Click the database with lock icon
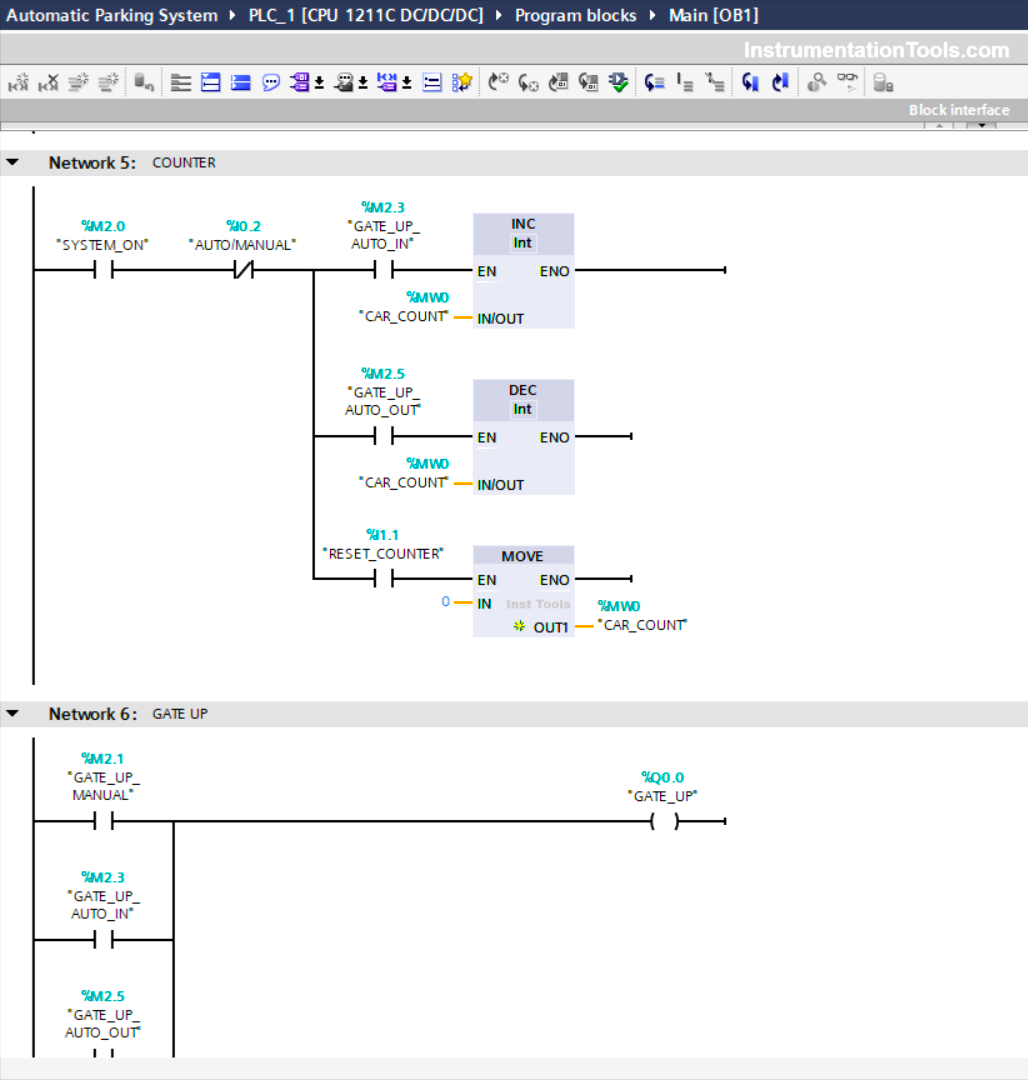1028x1080 pixels. coord(883,83)
